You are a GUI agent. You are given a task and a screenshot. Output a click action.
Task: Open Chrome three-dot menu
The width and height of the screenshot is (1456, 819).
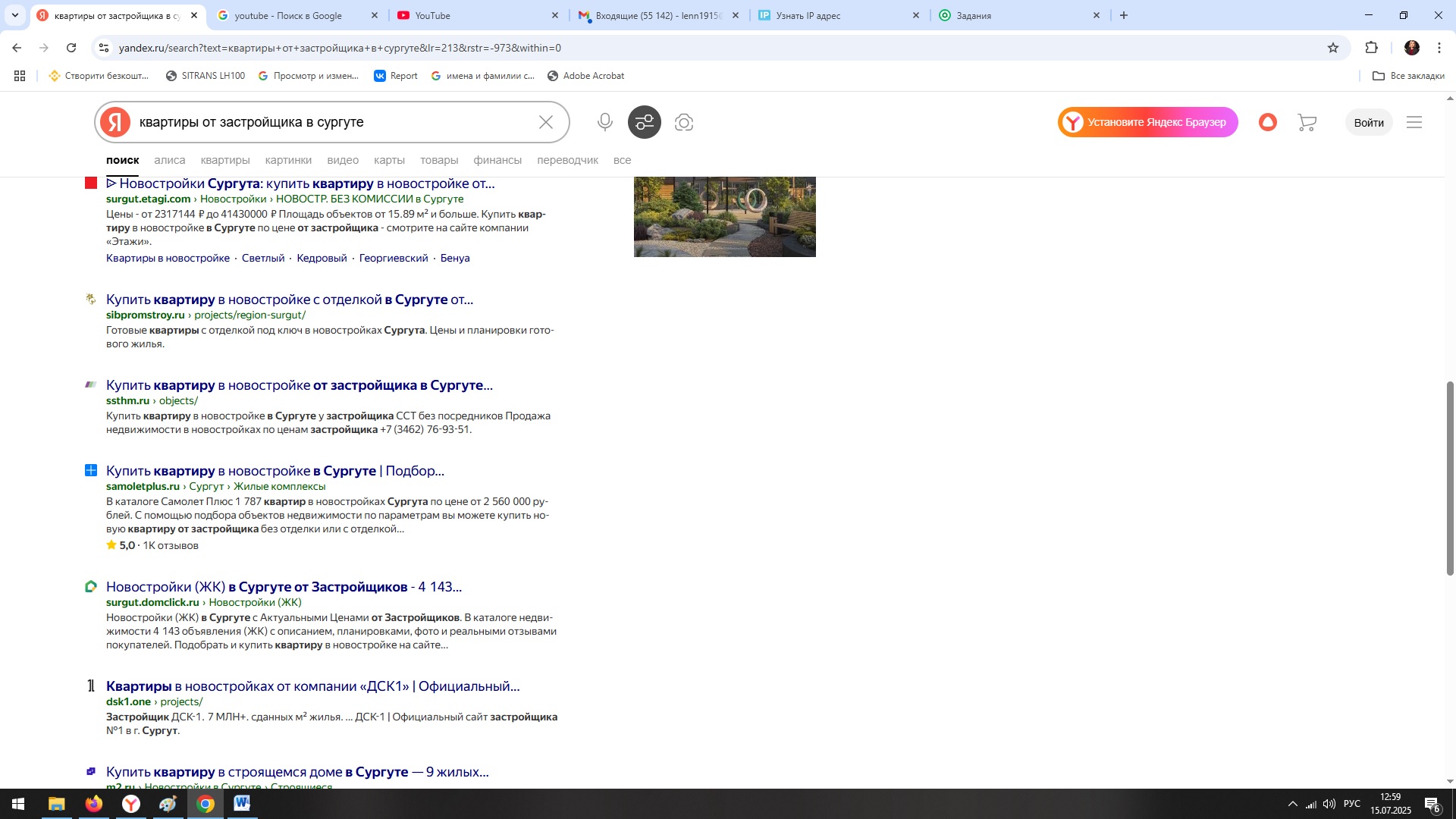click(1439, 48)
